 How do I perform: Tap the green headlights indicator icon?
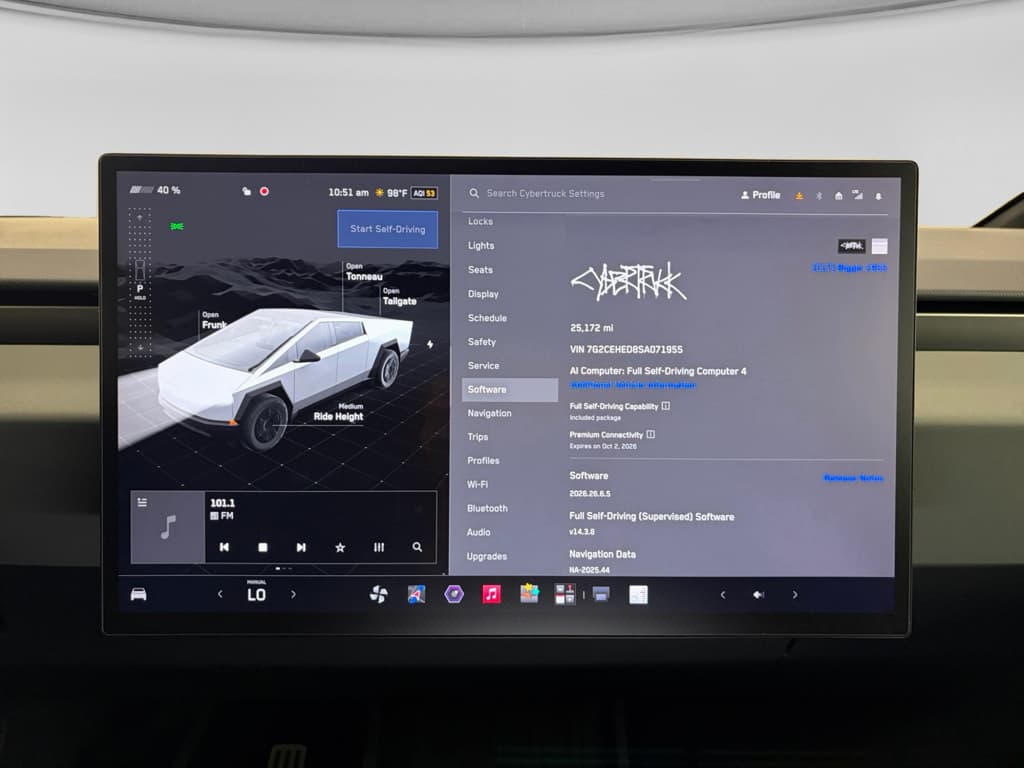click(x=177, y=227)
